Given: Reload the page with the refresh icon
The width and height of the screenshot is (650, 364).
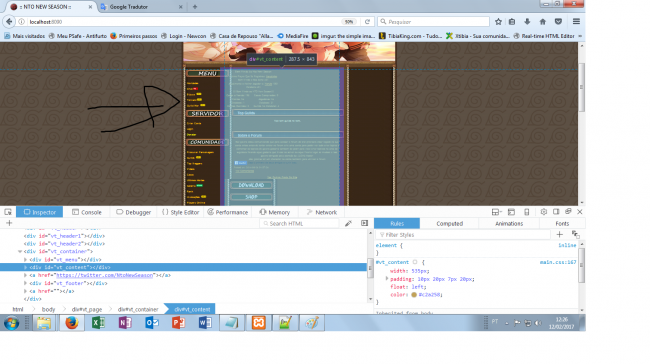Looking at the screenshot, I should pos(367,22).
